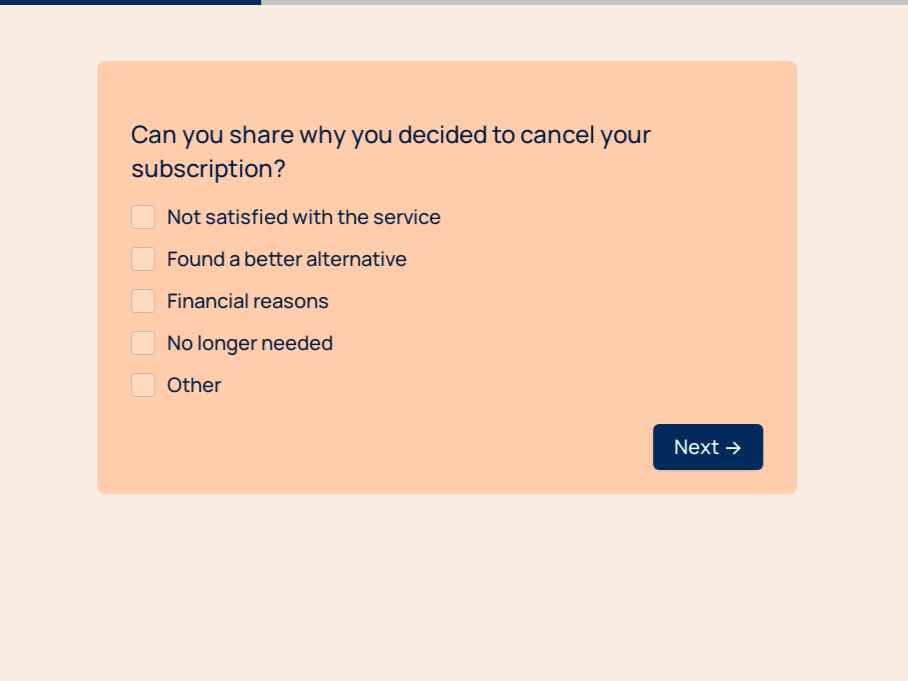Click the filled dark portion of progress bar
Screen dimensions: 908x681
[x=130, y=2]
